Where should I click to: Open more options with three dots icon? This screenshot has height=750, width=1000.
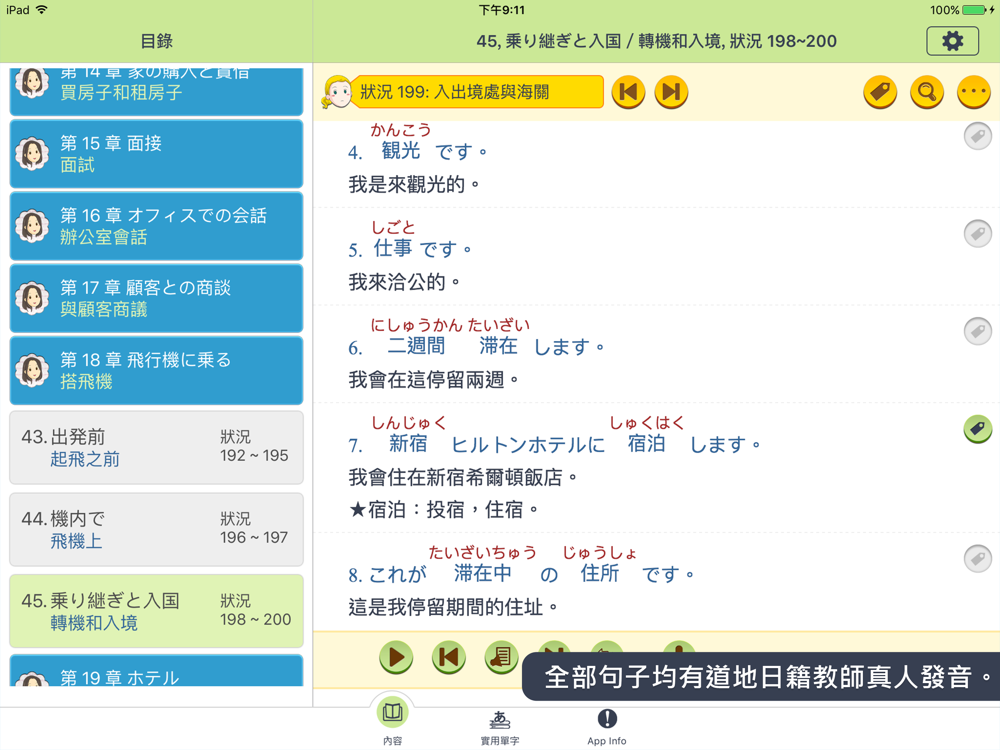974,92
